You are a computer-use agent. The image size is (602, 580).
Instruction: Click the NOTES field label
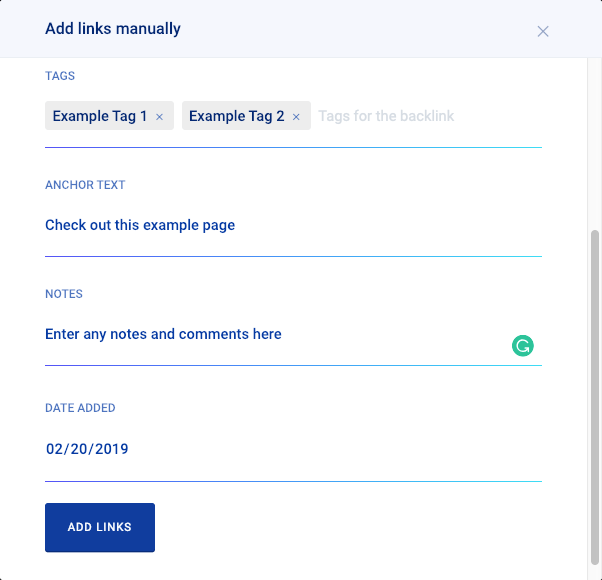[x=64, y=294]
